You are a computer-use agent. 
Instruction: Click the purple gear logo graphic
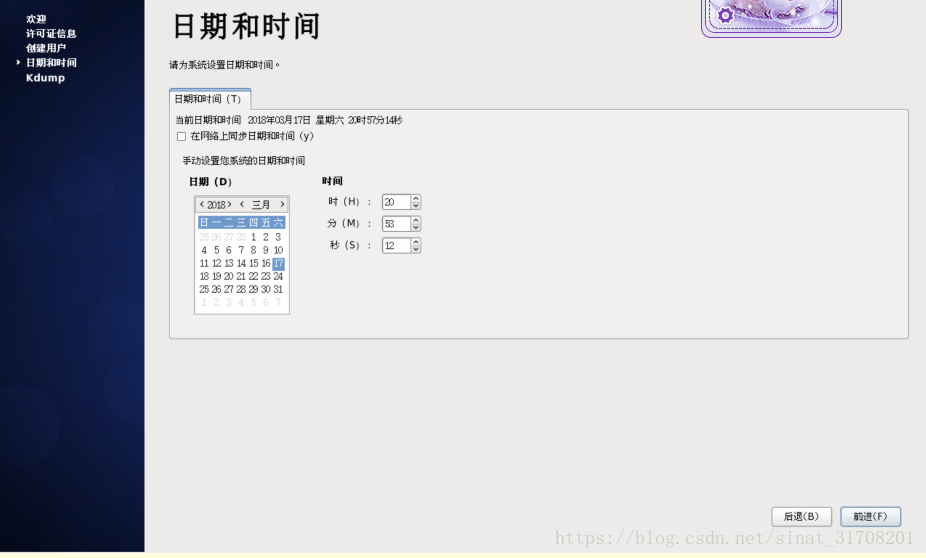click(x=725, y=15)
